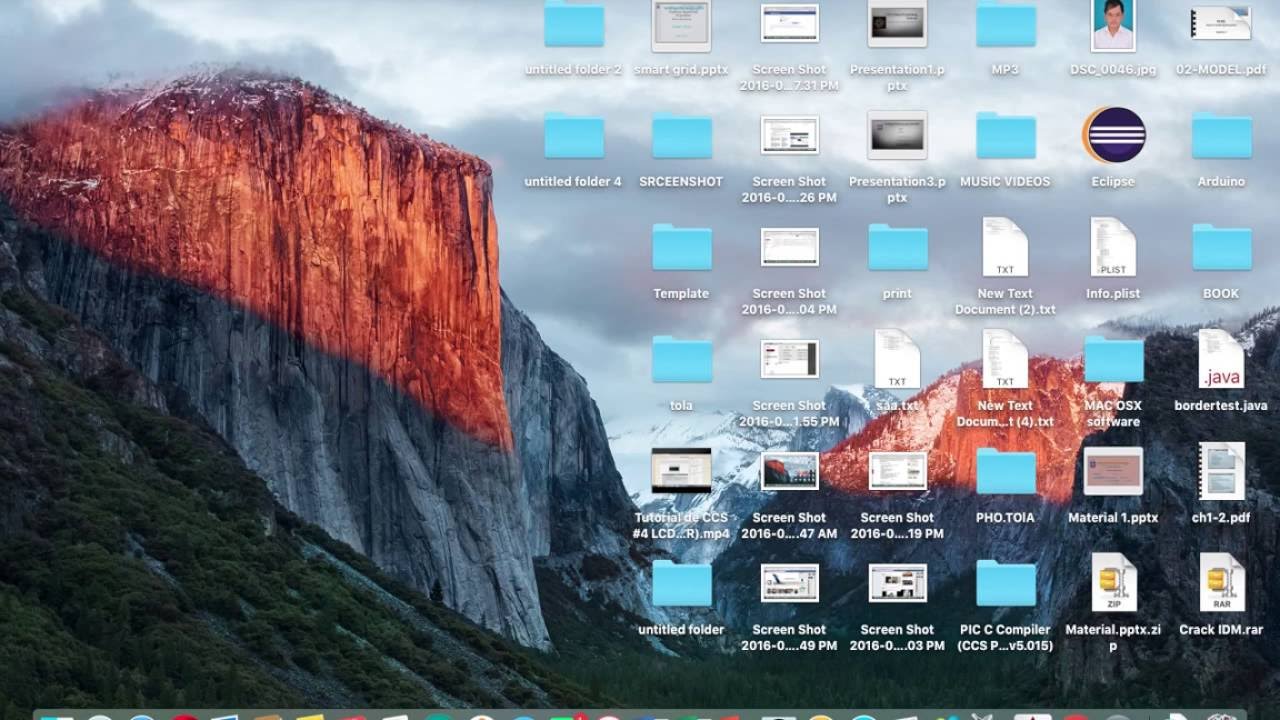This screenshot has width=1280, height=720.
Task: Click the Screen Shot ending .19 PM
Action: point(898,471)
